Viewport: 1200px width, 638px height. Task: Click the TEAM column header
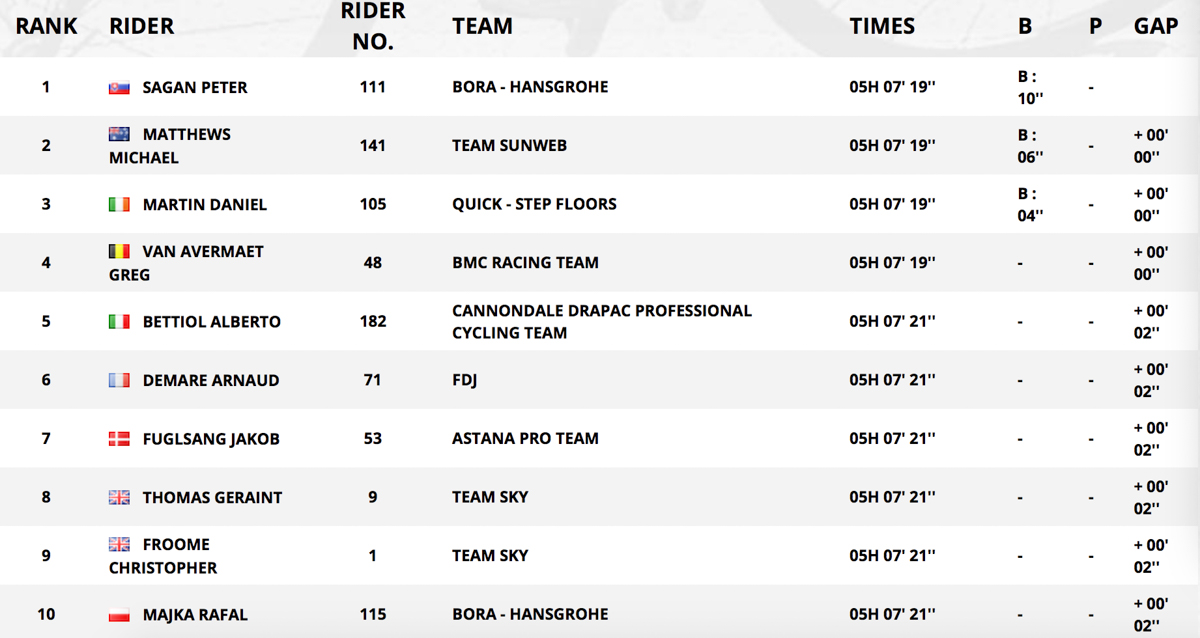[482, 27]
